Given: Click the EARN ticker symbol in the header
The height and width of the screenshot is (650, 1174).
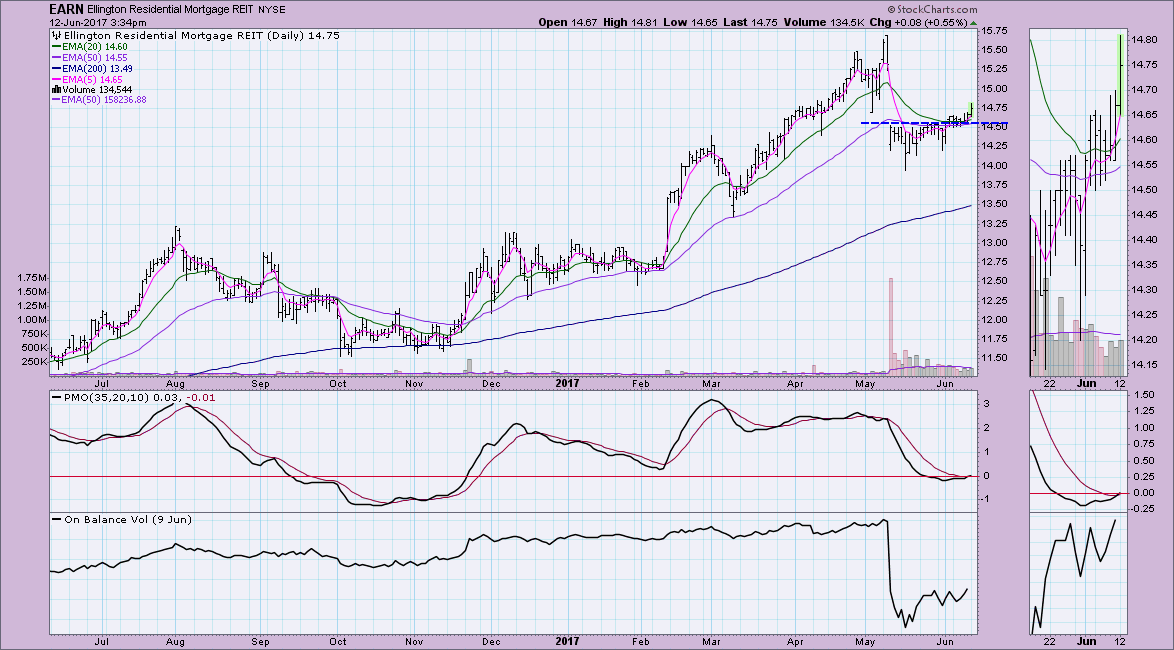Looking at the screenshot, I should [x=65, y=8].
